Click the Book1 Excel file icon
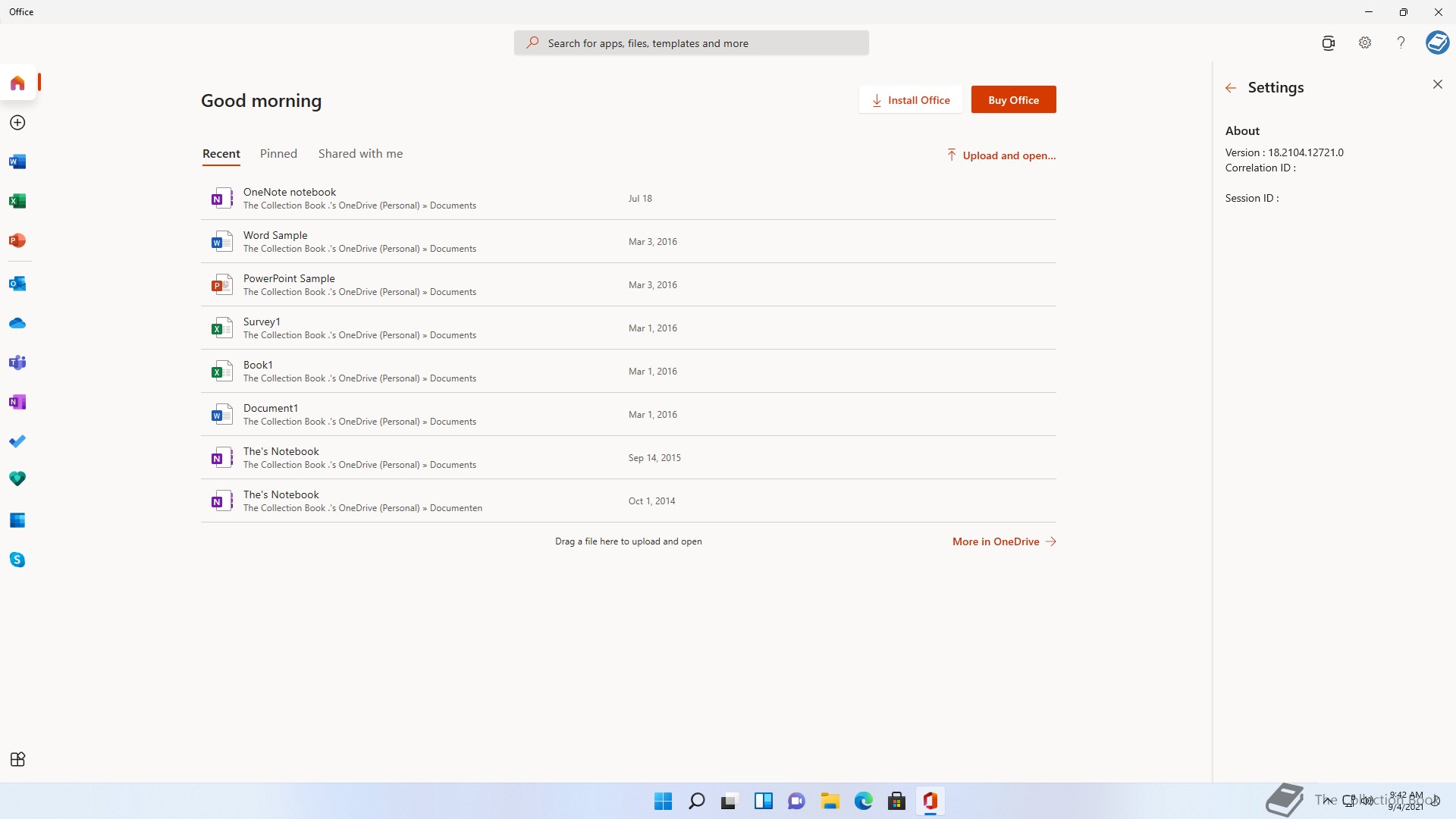 pyautogui.click(x=221, y=372)
